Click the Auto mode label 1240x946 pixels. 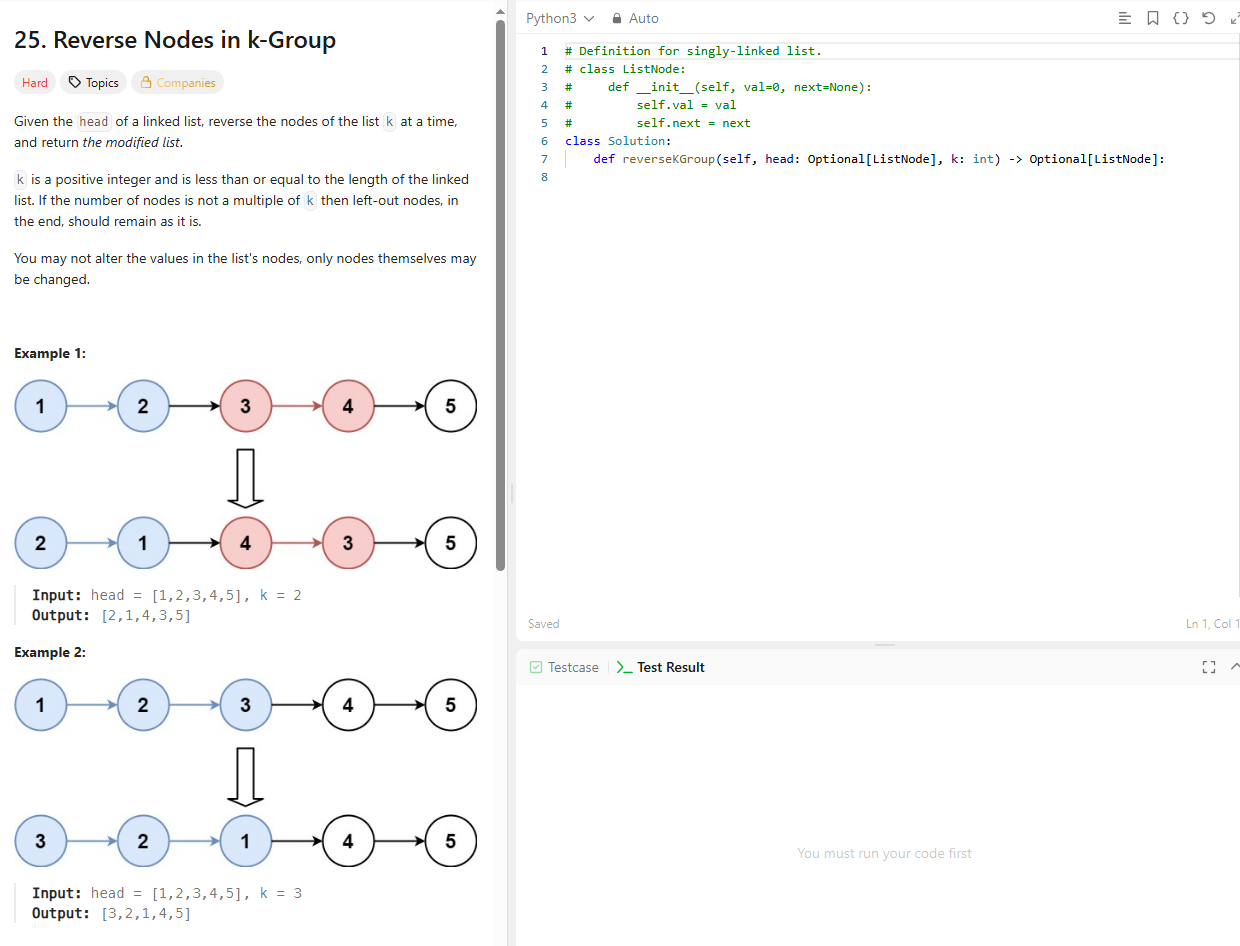click(x=644, y=18)
